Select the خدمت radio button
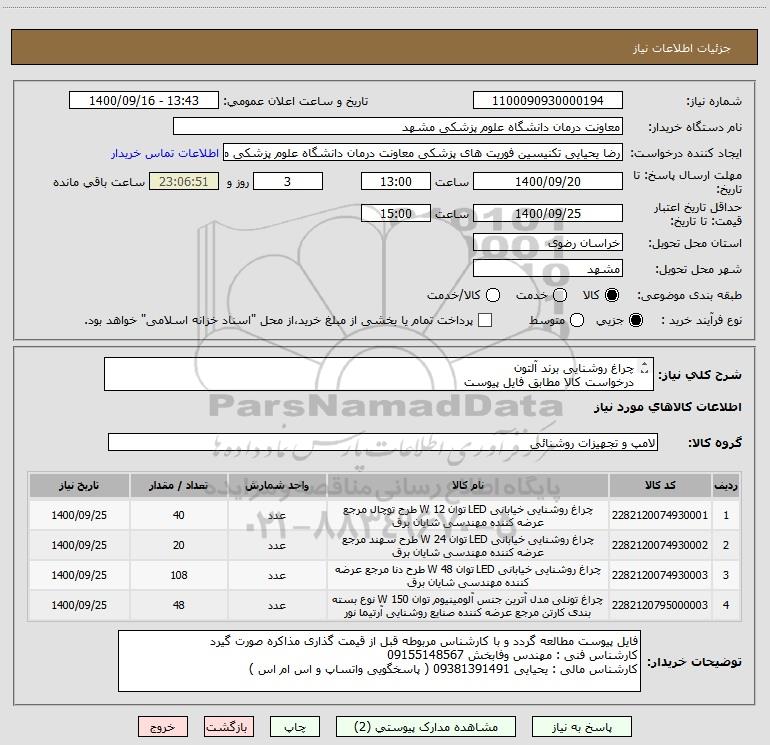 560,295
